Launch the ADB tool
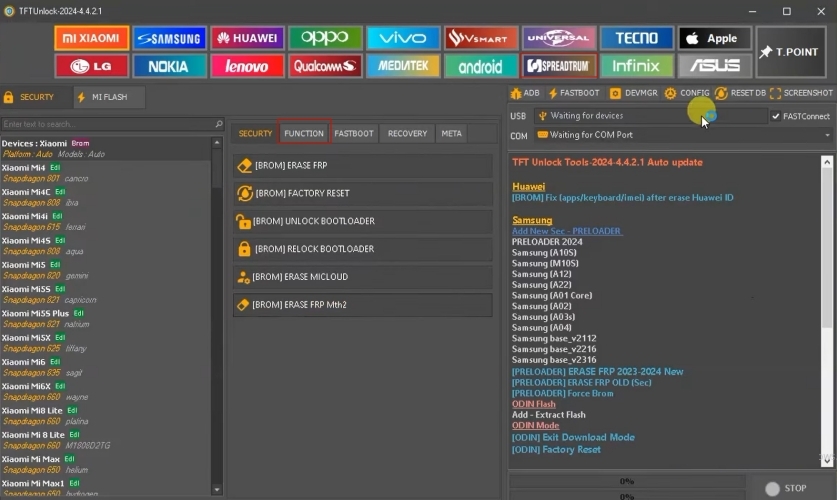This screenshot has height=500, width=837. point(525,93)
